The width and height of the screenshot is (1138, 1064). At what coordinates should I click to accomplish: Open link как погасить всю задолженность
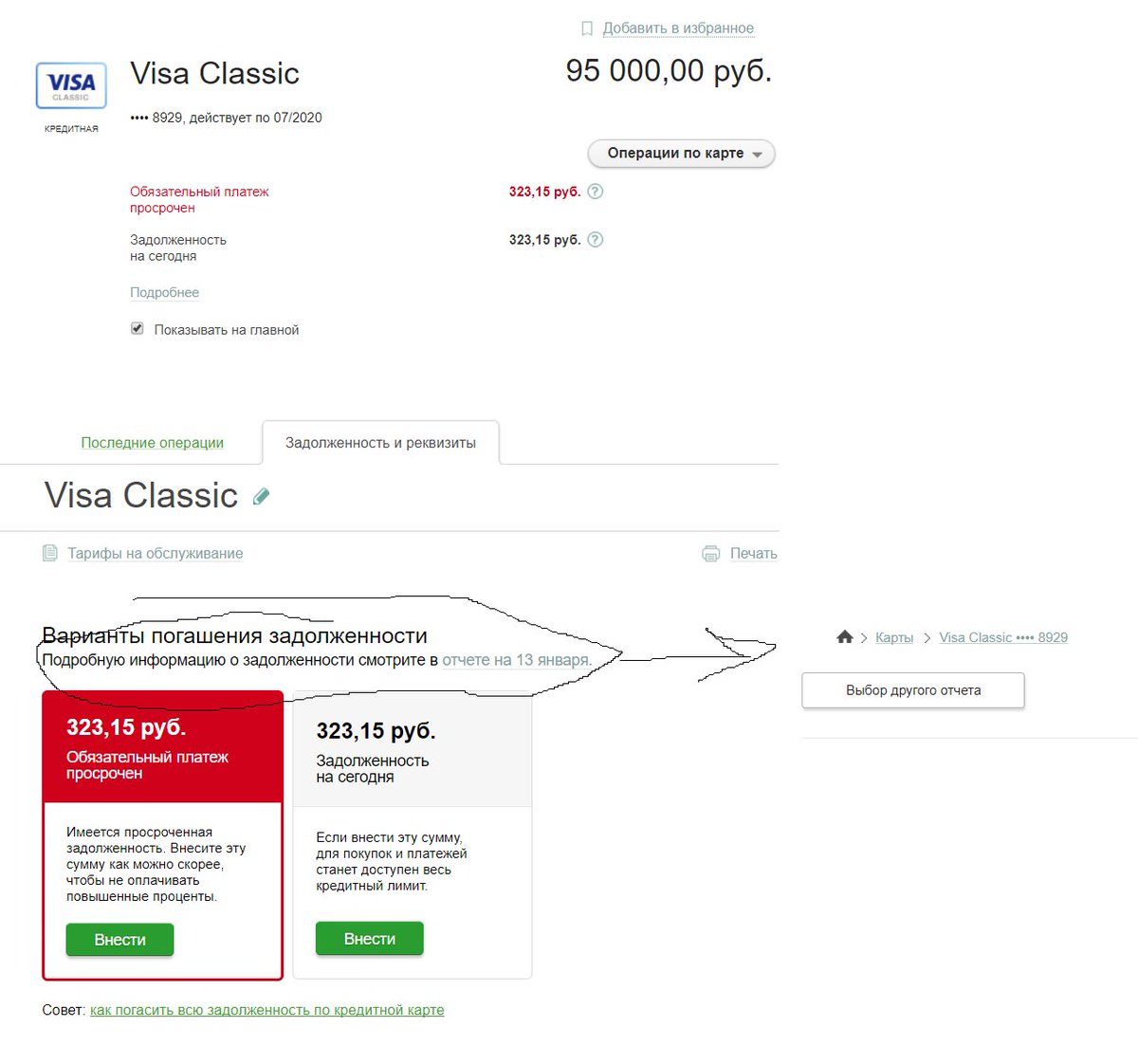[x=266, y=1010]
